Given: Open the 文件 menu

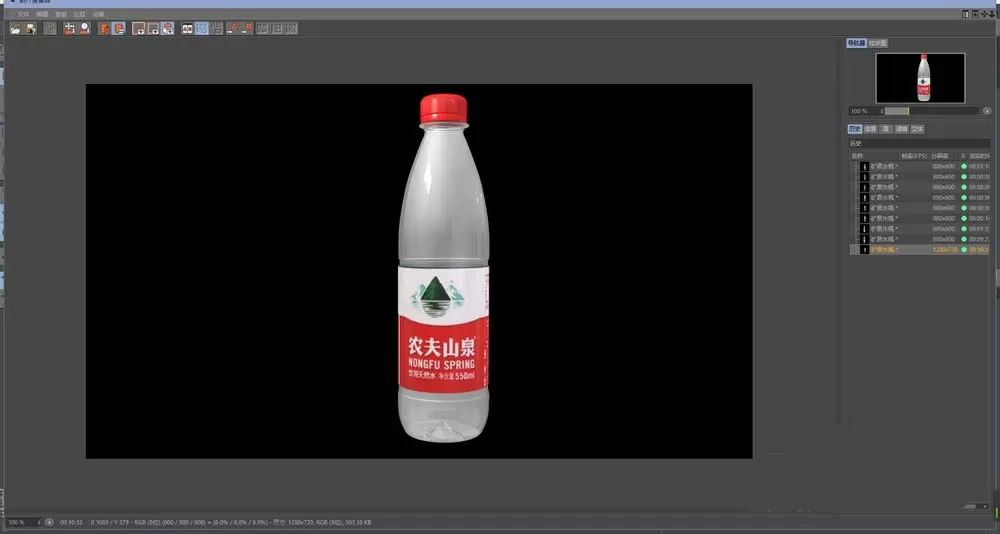Looking at the screenshot, I should tap(24, 14).
